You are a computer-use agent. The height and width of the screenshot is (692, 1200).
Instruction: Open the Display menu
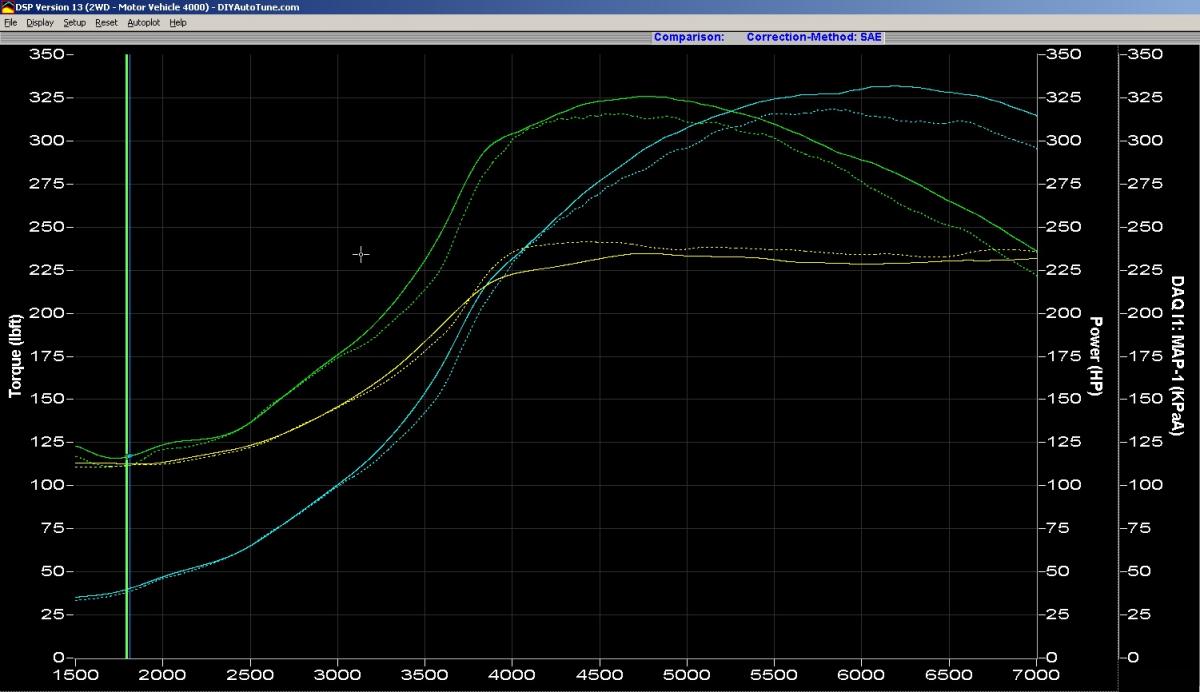click(x=40, y=22)
